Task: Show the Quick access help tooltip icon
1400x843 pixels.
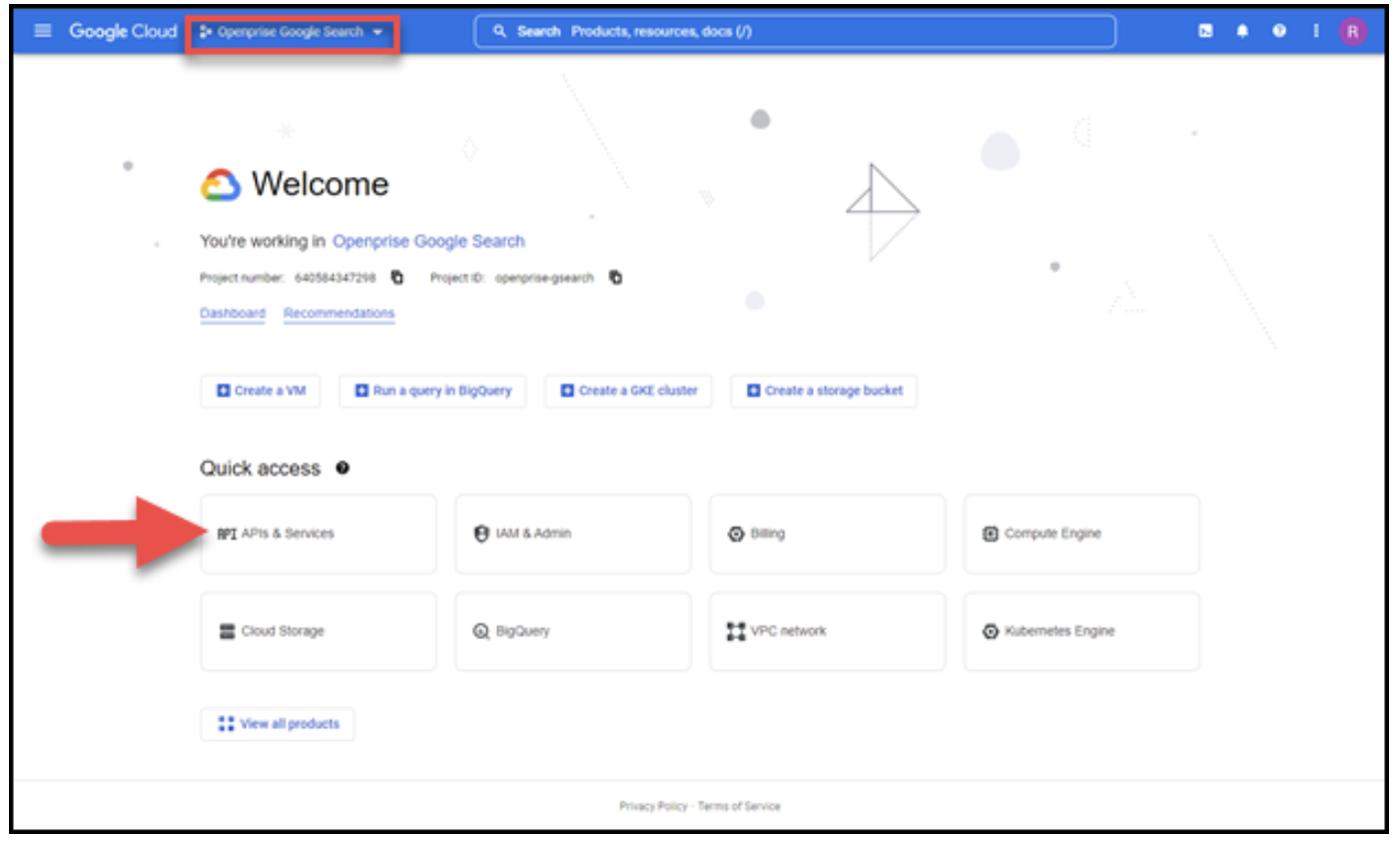Action: (343, 467)
